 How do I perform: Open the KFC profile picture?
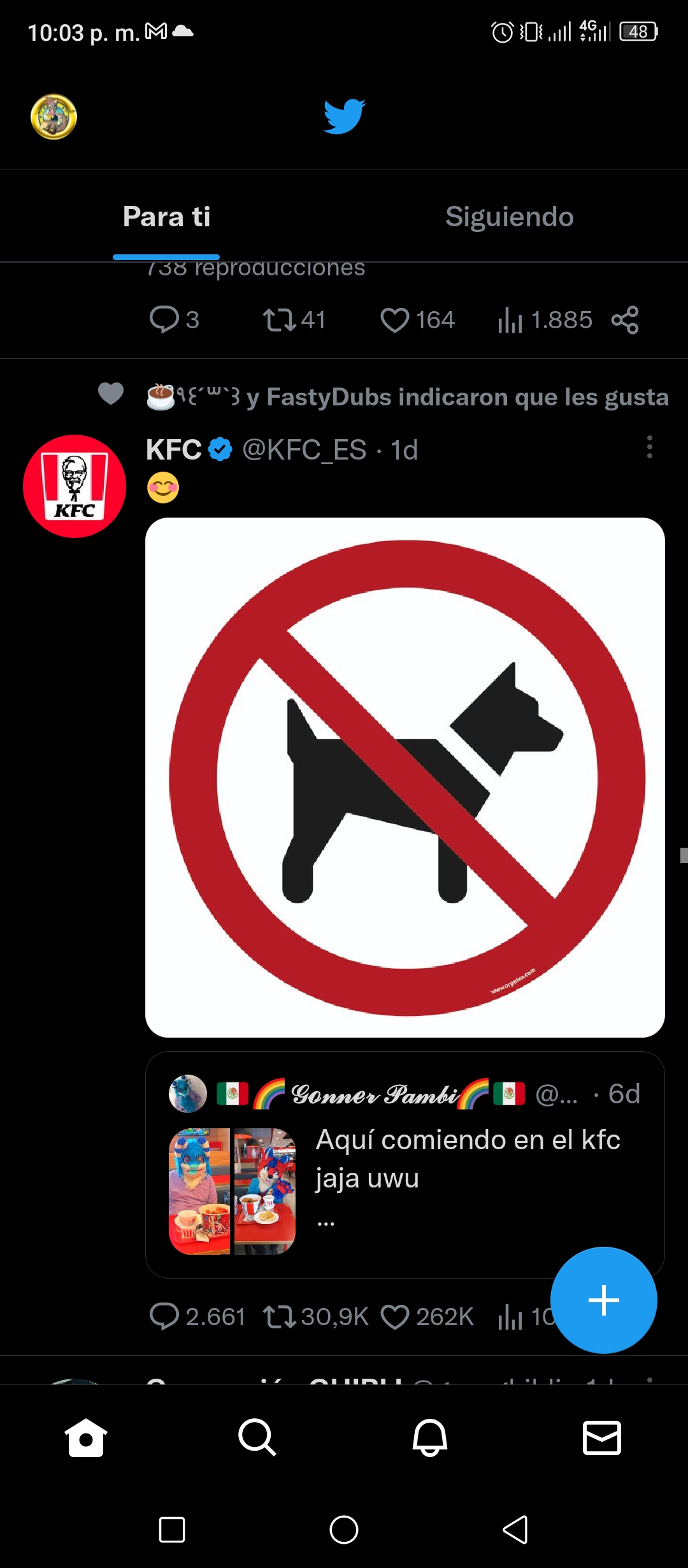click(75, 486)
